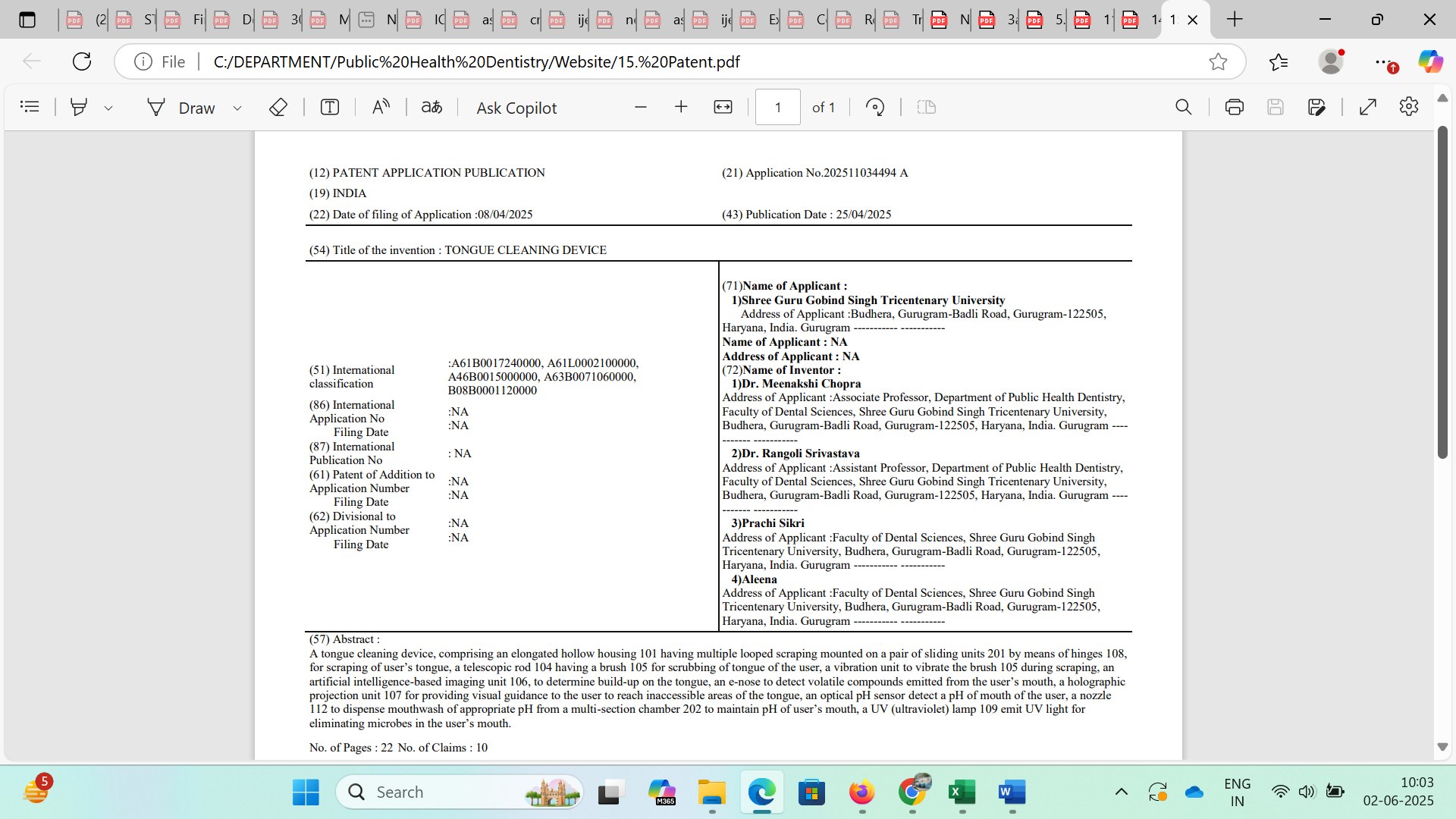Image resolution: width=1456 pixels, height=819 pixels.
Task: Show hidden icons in the system tray
Action: click(x=1121, y=792)
